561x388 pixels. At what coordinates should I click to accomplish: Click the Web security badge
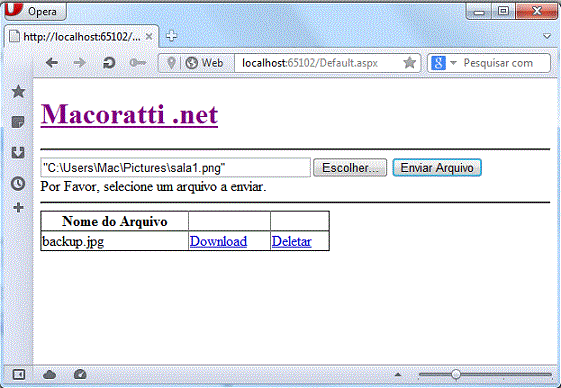[x=205, y=63]
